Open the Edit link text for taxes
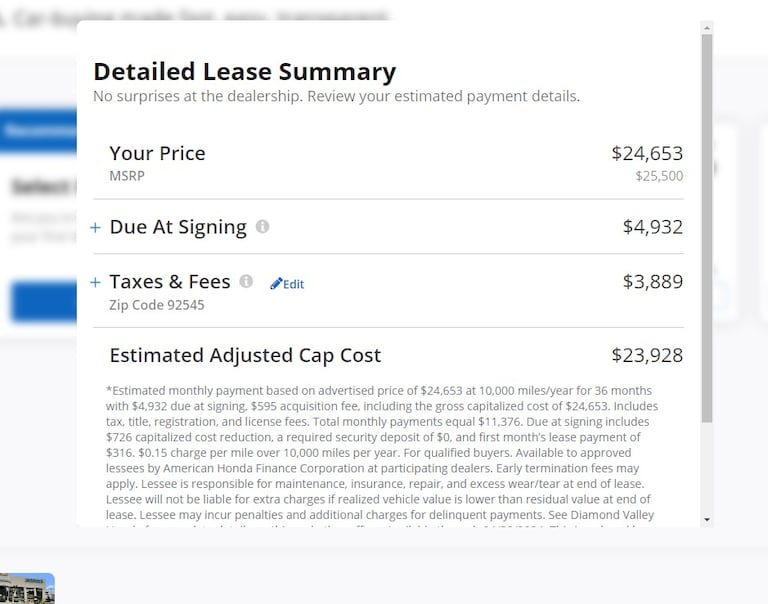Image resolution: width=768 pixels, height=604 pixels. [293, 284]
